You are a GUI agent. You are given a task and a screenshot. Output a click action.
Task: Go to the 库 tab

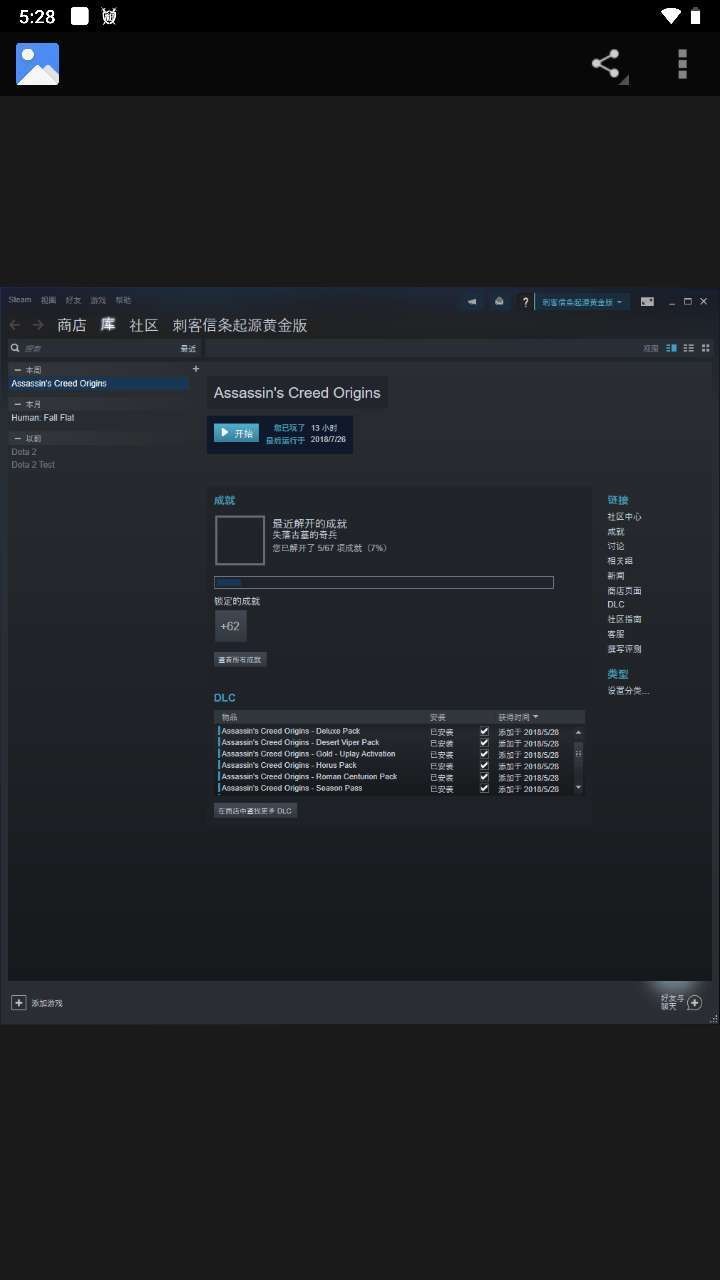[x=108, y=325]
